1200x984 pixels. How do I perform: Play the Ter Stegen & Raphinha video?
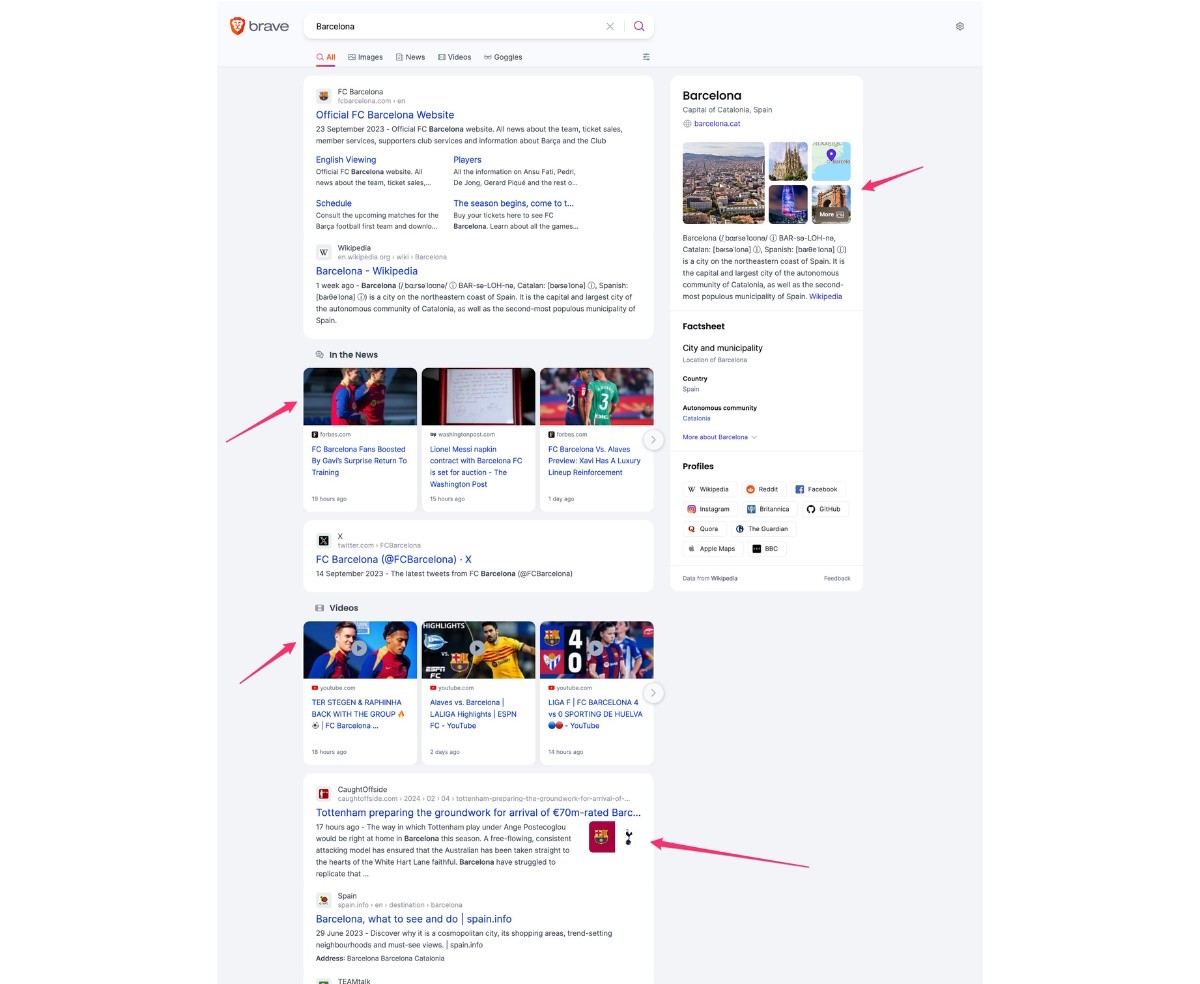coord(360,649)
